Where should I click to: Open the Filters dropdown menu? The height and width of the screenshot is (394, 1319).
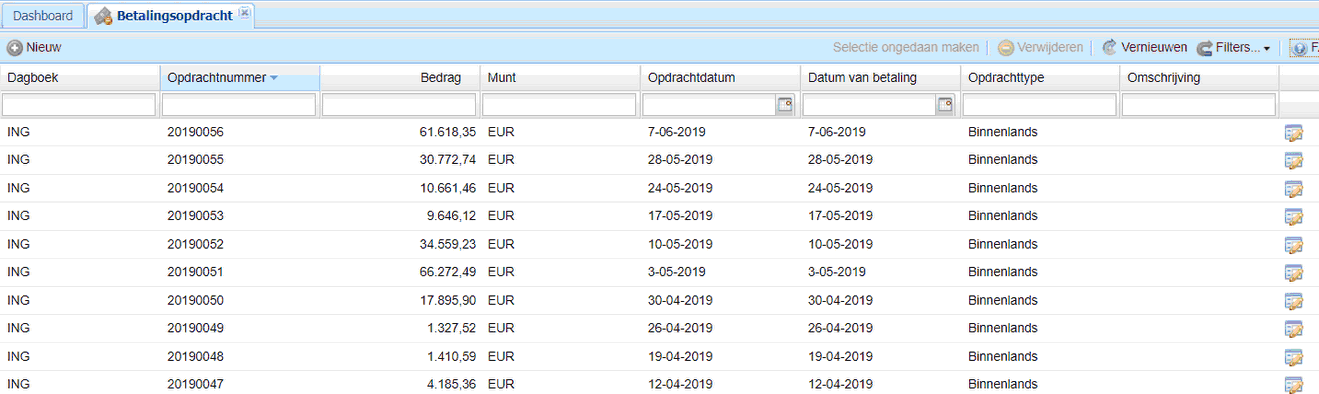click(x=1233, y=47)
